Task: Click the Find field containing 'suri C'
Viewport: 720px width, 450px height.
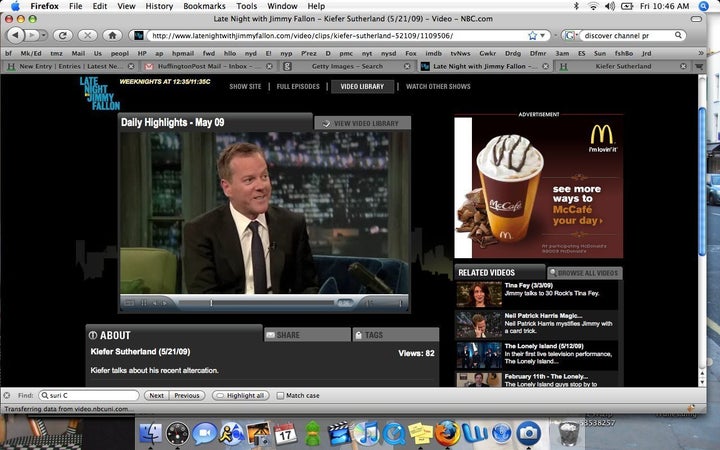Action: tap(89, 395)
